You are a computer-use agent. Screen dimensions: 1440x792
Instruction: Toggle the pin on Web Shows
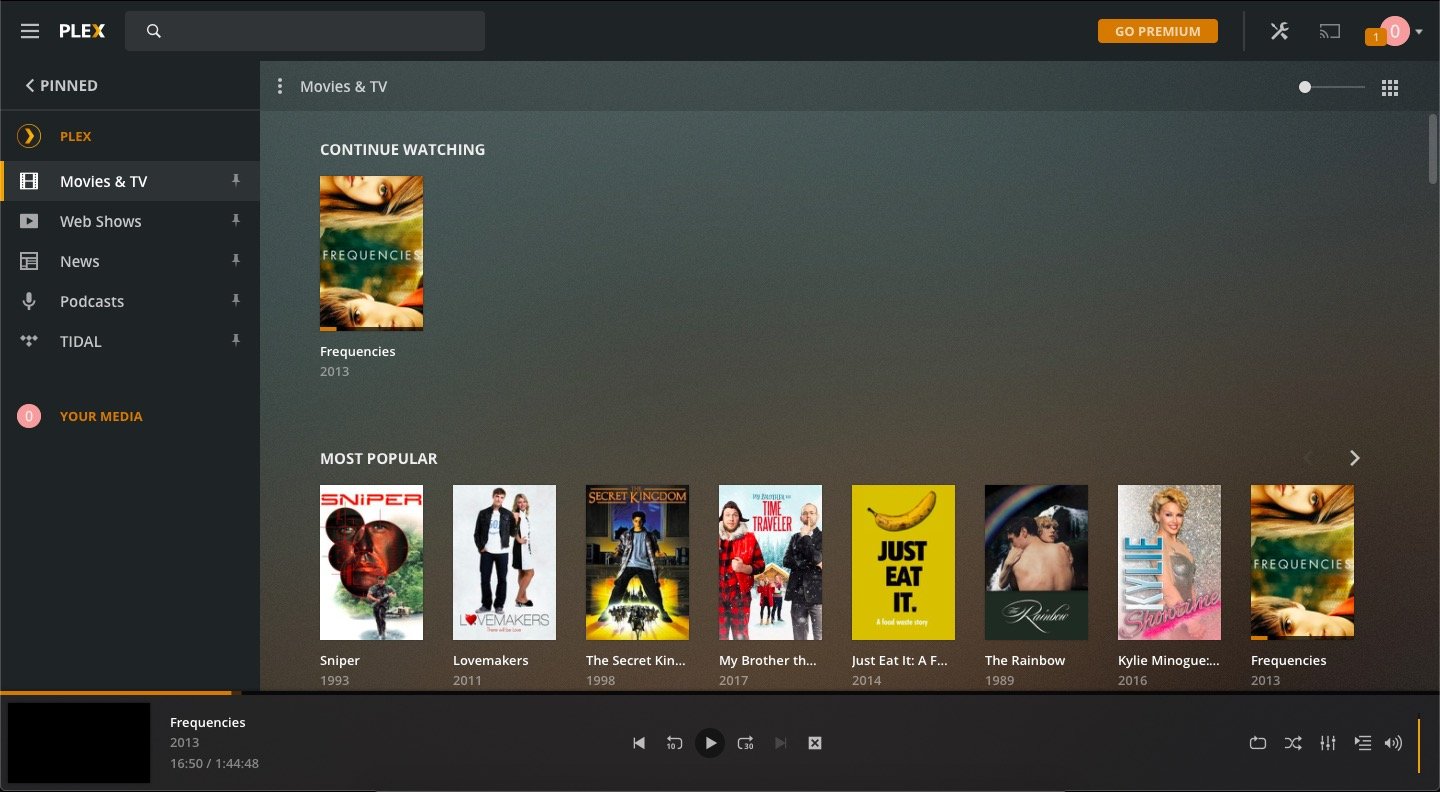pos(235,221)
